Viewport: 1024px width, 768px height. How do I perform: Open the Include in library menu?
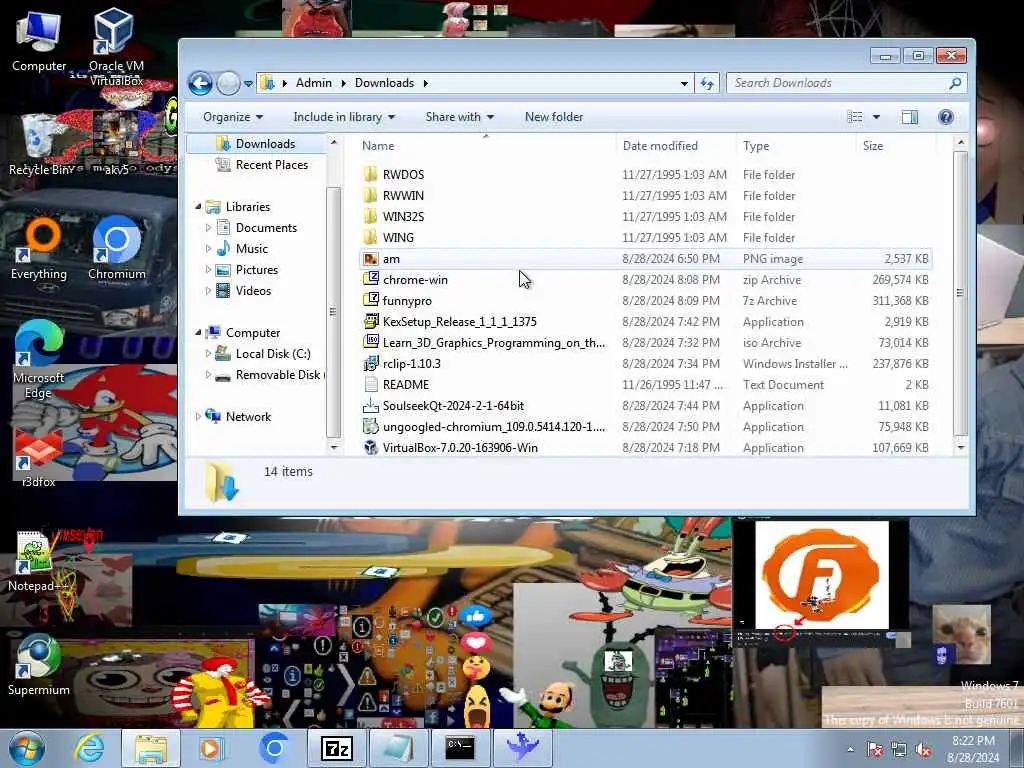pos(344,117)
